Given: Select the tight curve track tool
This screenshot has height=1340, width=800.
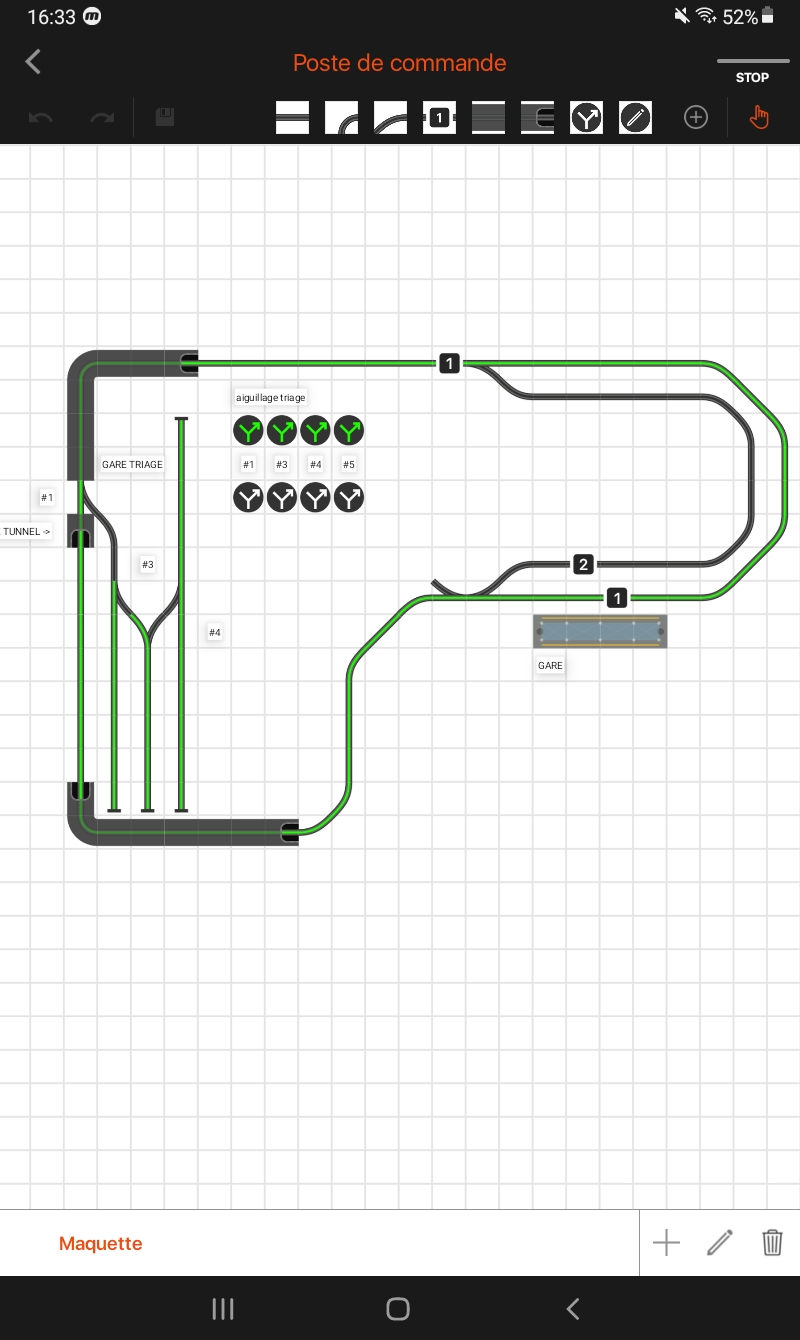Looking at the screenshot, I should point(341,118).
